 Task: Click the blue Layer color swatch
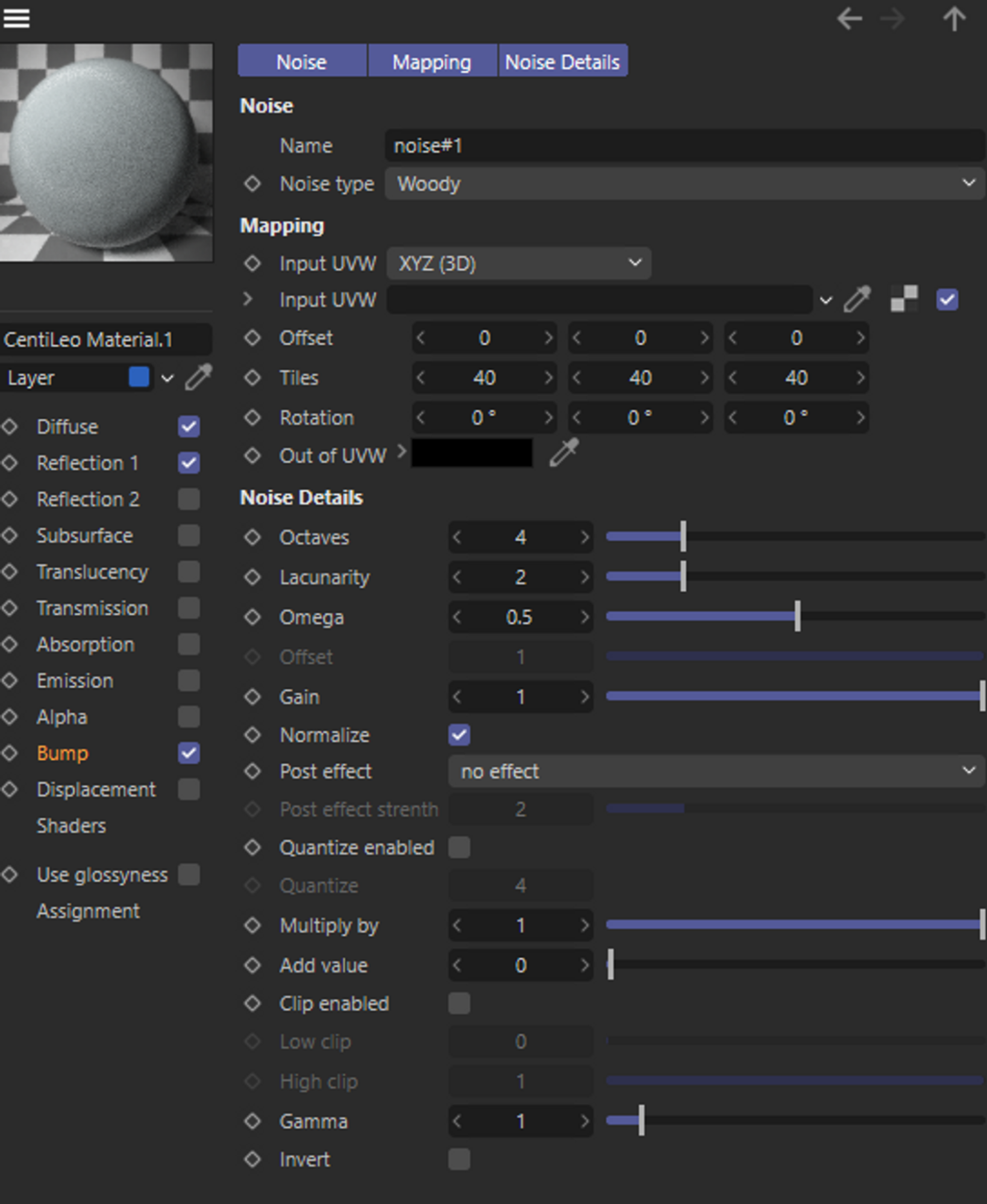[x=139, y=377]
